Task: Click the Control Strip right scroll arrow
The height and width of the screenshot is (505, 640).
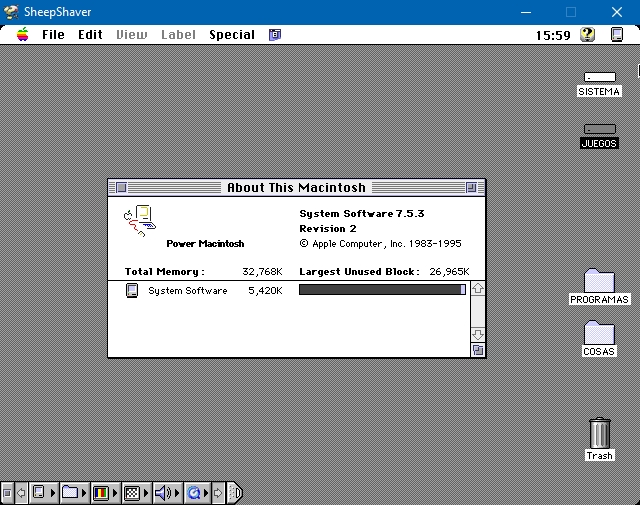Action: [218, 493]
